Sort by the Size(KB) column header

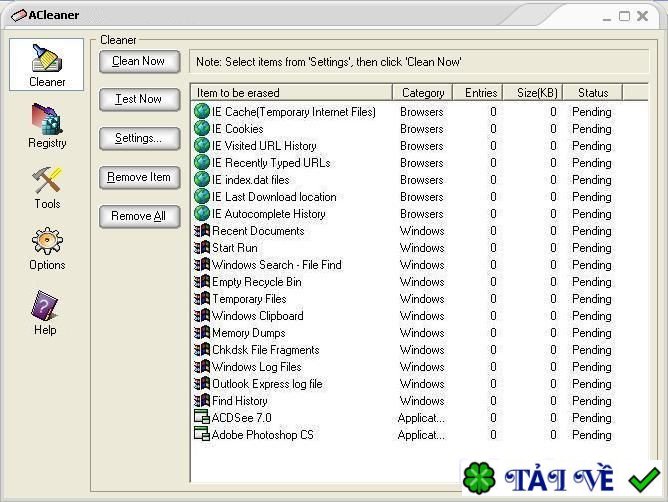click(533, 92)
